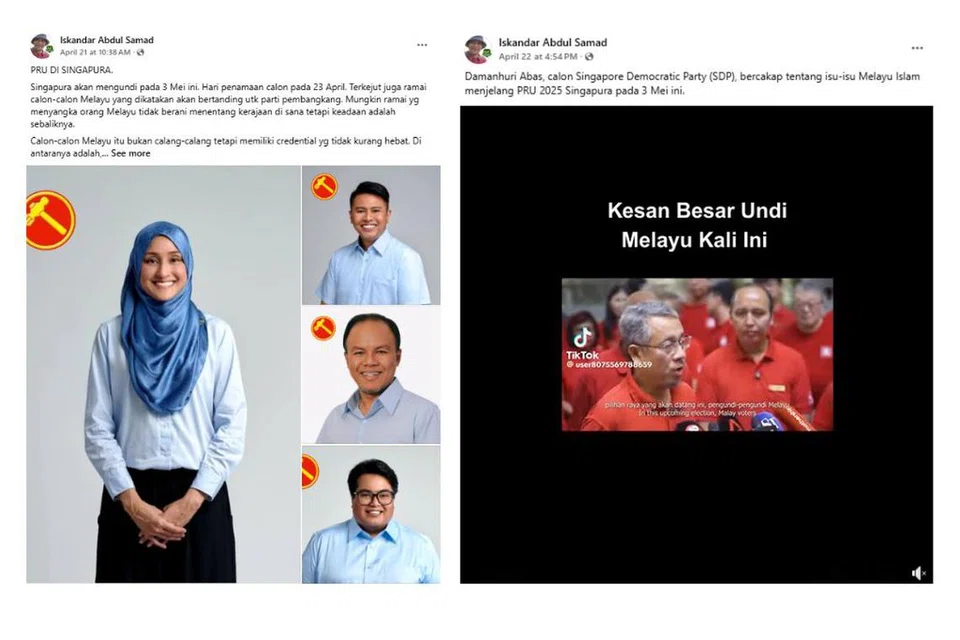Open the top-right candidate photo of the smiling young man
The height and width of the screenshot is (640, 960).
(x=371, y=235)
